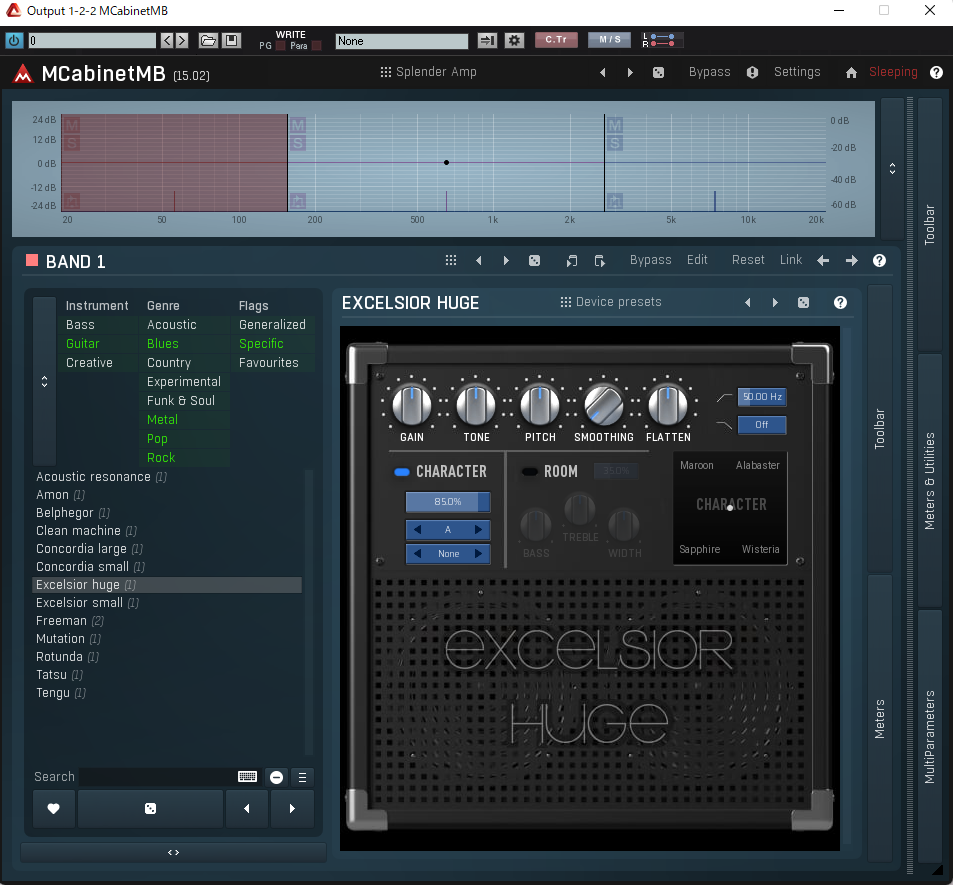
Task: Open the Device presets menu
Action: [x=610, y=302]
